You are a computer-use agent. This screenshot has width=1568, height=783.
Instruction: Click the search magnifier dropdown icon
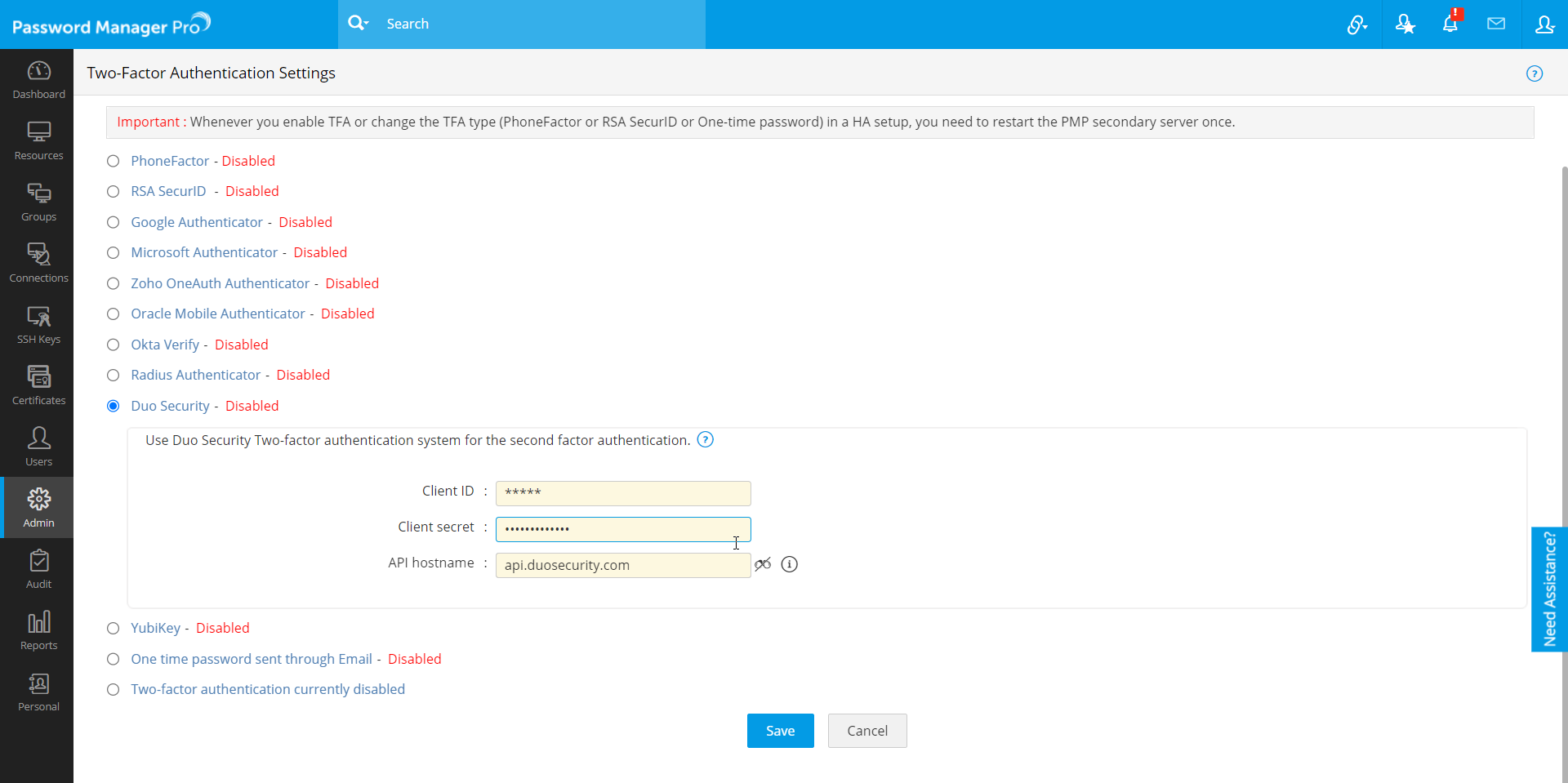[x=358, y=24]
